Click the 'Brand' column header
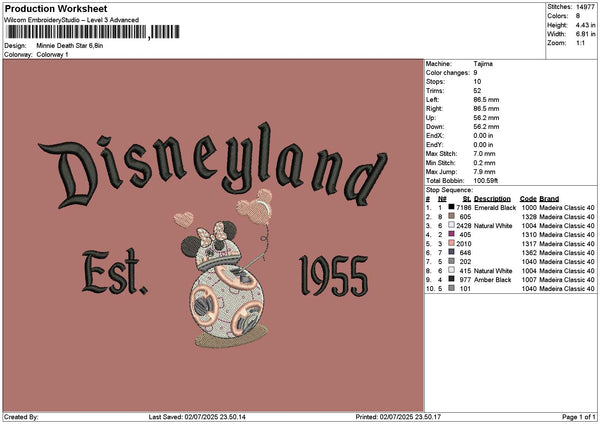This screenshot has height=424, width=600. click(549, 199)
